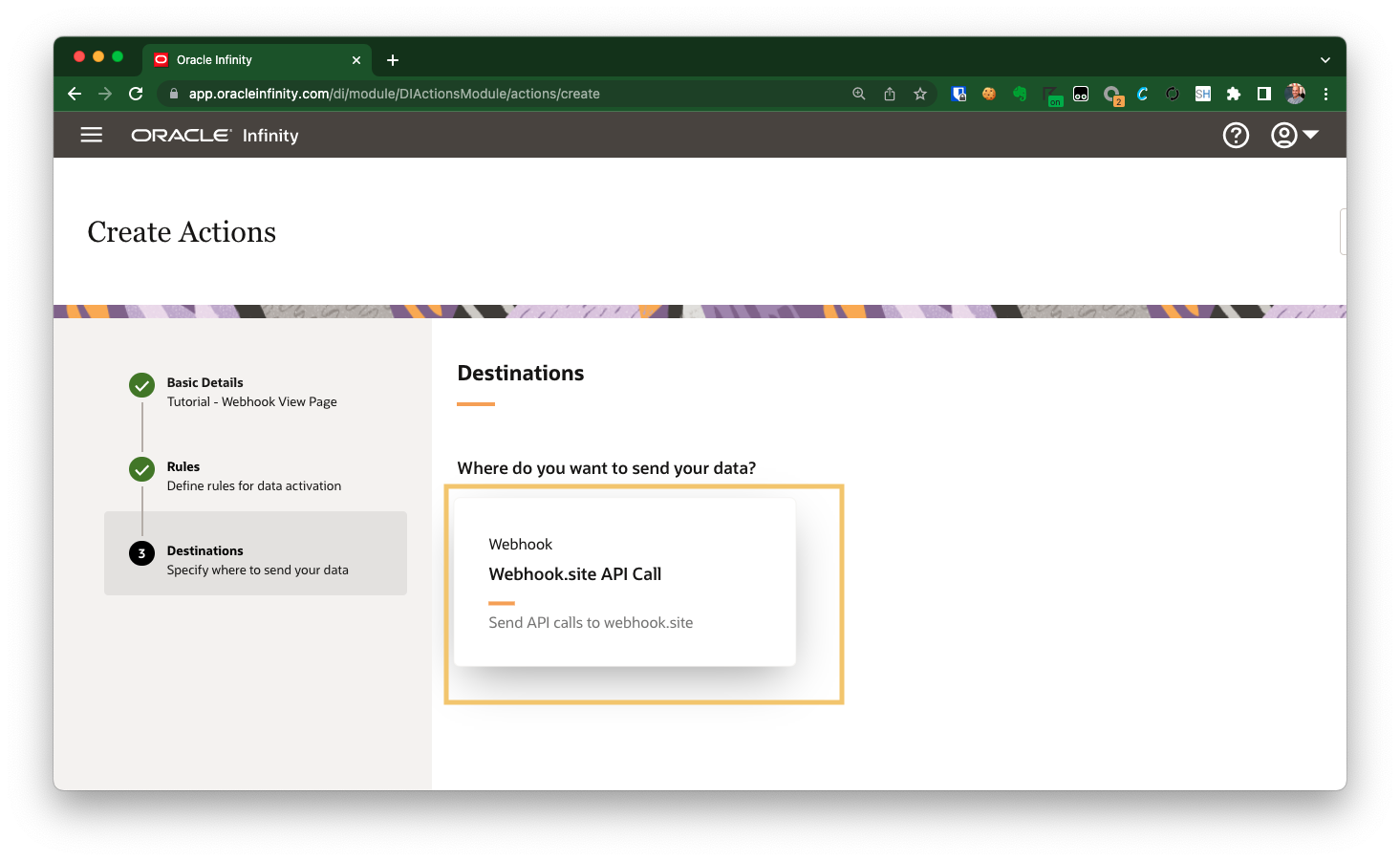Open the Chrome extensions puzzle icon
Viewport: 1400px width, 861px height.
click(x=1234, y=94)
